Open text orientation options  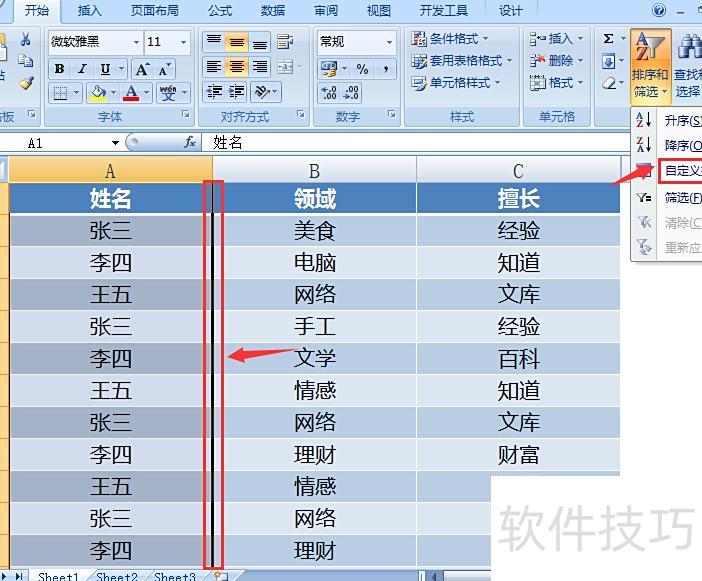(x=261, y=92)
